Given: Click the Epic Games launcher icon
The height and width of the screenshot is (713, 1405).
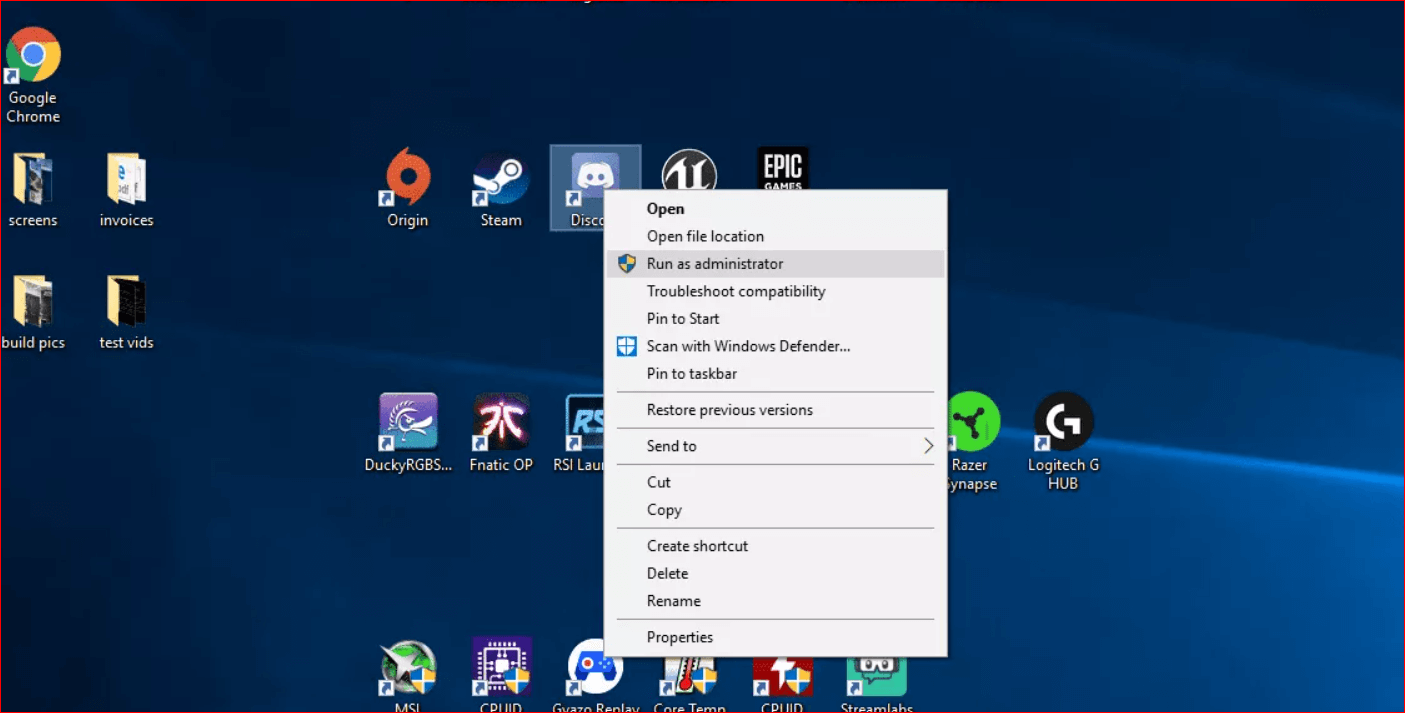Looking at the screenshot, I should coord(783,168).
